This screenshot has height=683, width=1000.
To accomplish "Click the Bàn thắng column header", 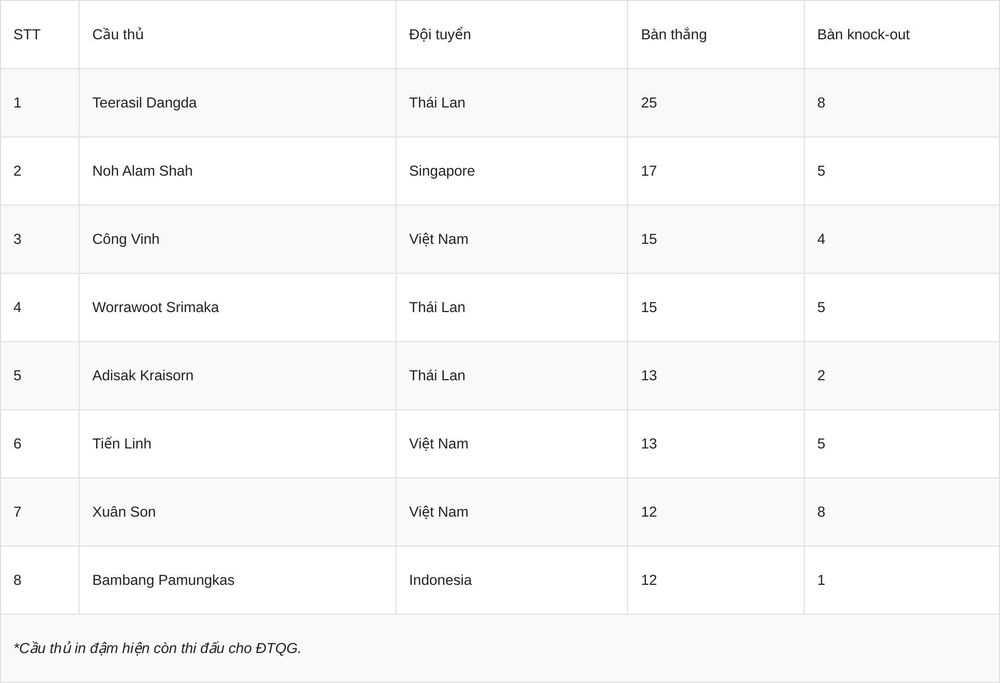I will (x=673, y=34).
